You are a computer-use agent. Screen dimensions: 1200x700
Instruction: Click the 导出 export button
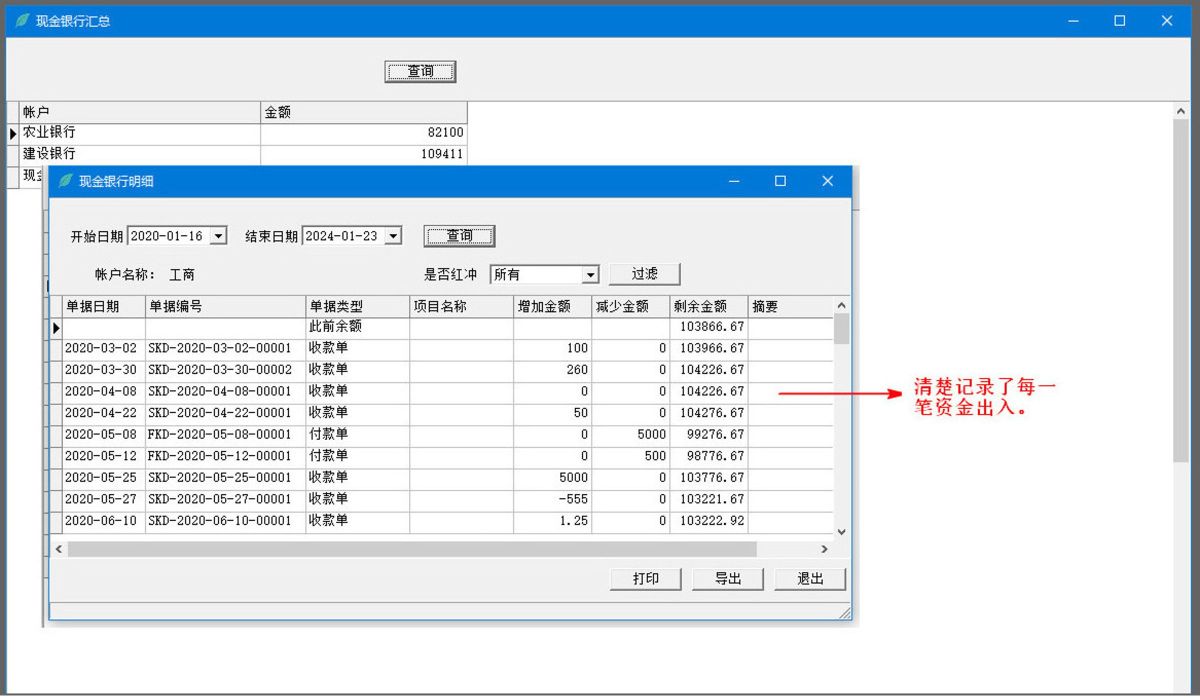click(727, 579)
